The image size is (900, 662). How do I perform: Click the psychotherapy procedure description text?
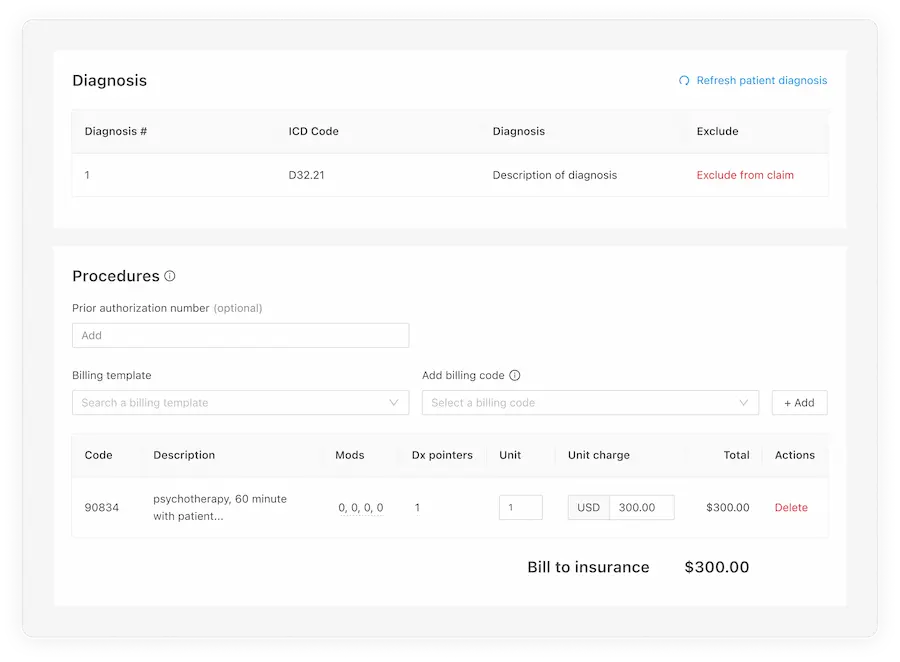pos(218,507)
